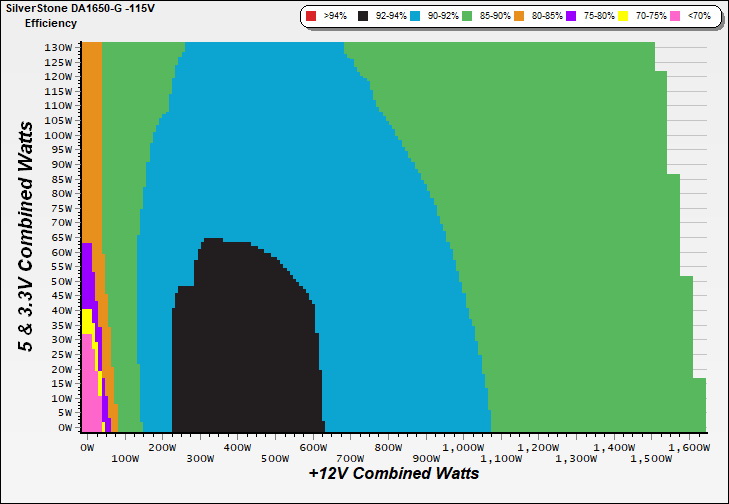Click the red >94% legend swatch
Viewport: 729px width, 504px height.
point(311,17)
